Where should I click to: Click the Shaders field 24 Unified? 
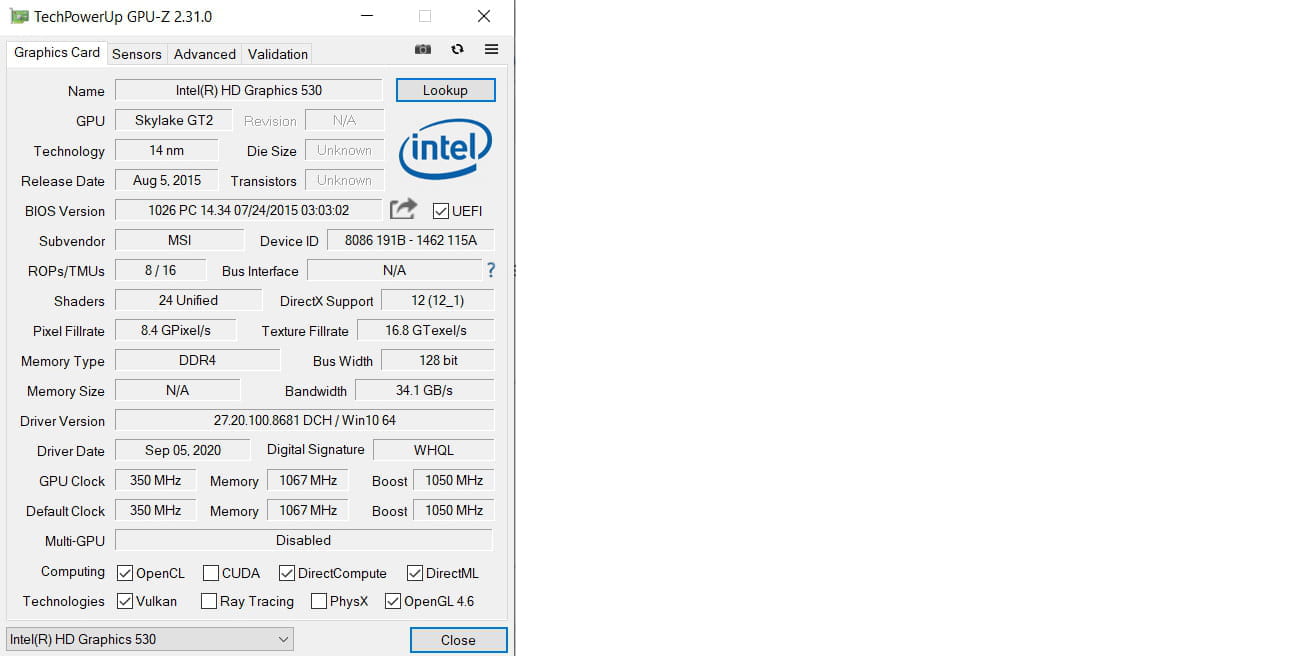click(188, 300)
